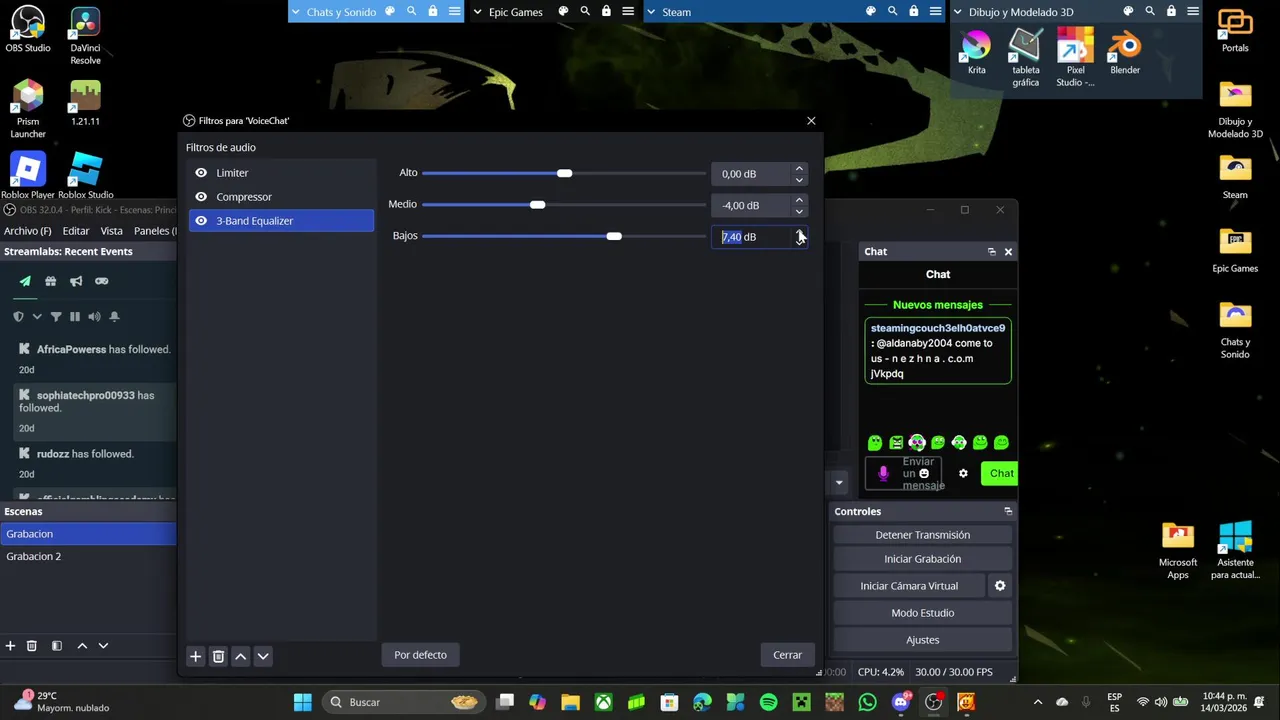Toggle visibility of the Limiter filter
The width and height of the screenshot is (1280, 720).
(x=201, y=173)
